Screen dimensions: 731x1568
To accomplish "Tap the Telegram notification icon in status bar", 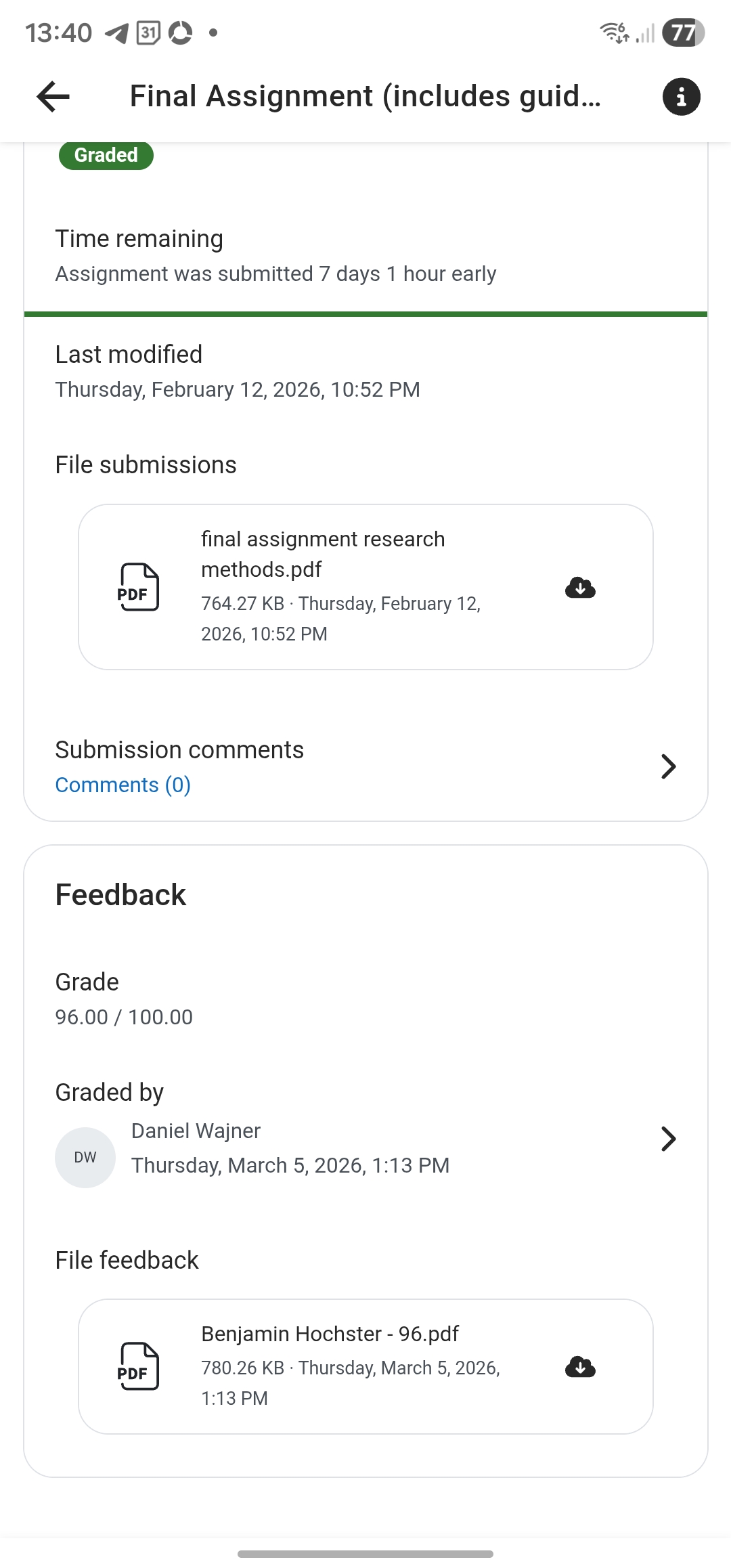I will [117, 32].
